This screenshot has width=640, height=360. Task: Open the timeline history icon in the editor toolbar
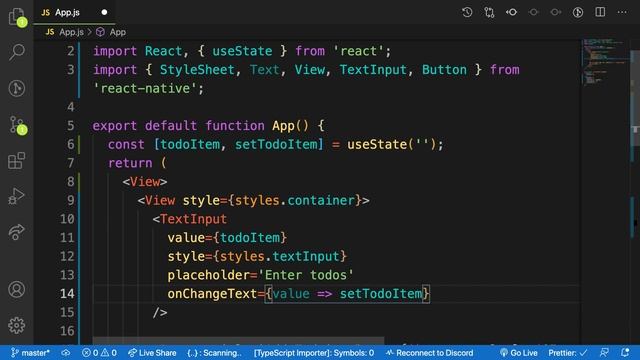click(467, 12)
